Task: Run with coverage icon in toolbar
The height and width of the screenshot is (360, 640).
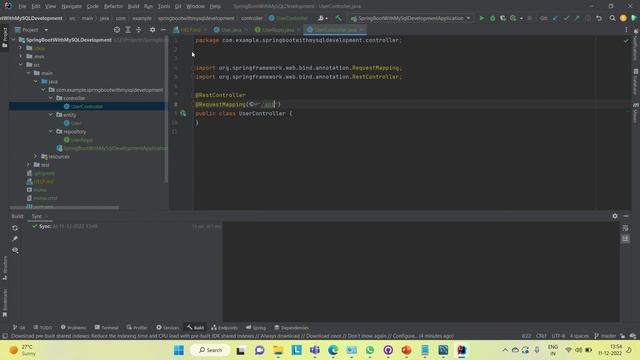Action: (503, 18)
